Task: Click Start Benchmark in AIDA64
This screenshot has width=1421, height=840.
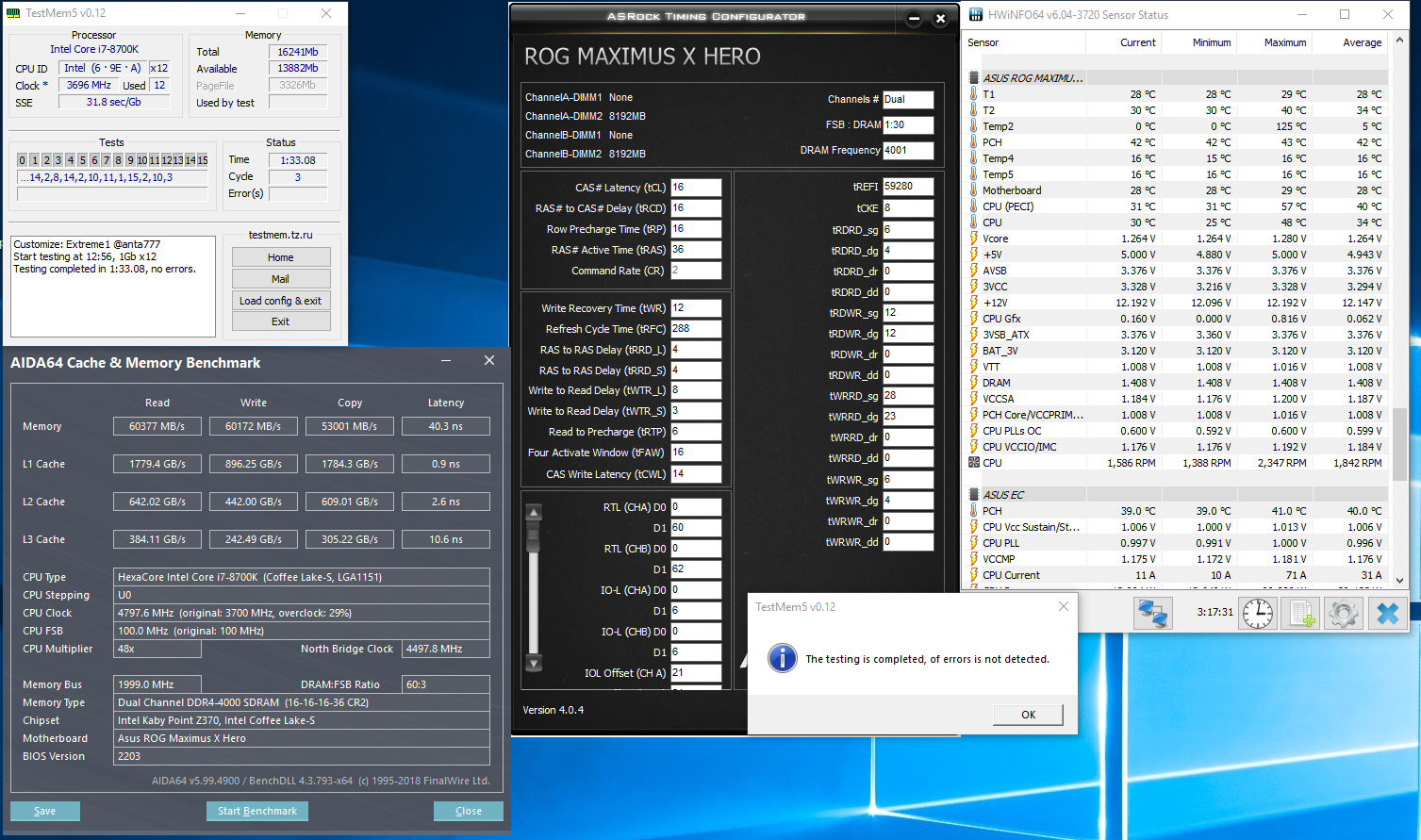Action: (x=257, y=811)
